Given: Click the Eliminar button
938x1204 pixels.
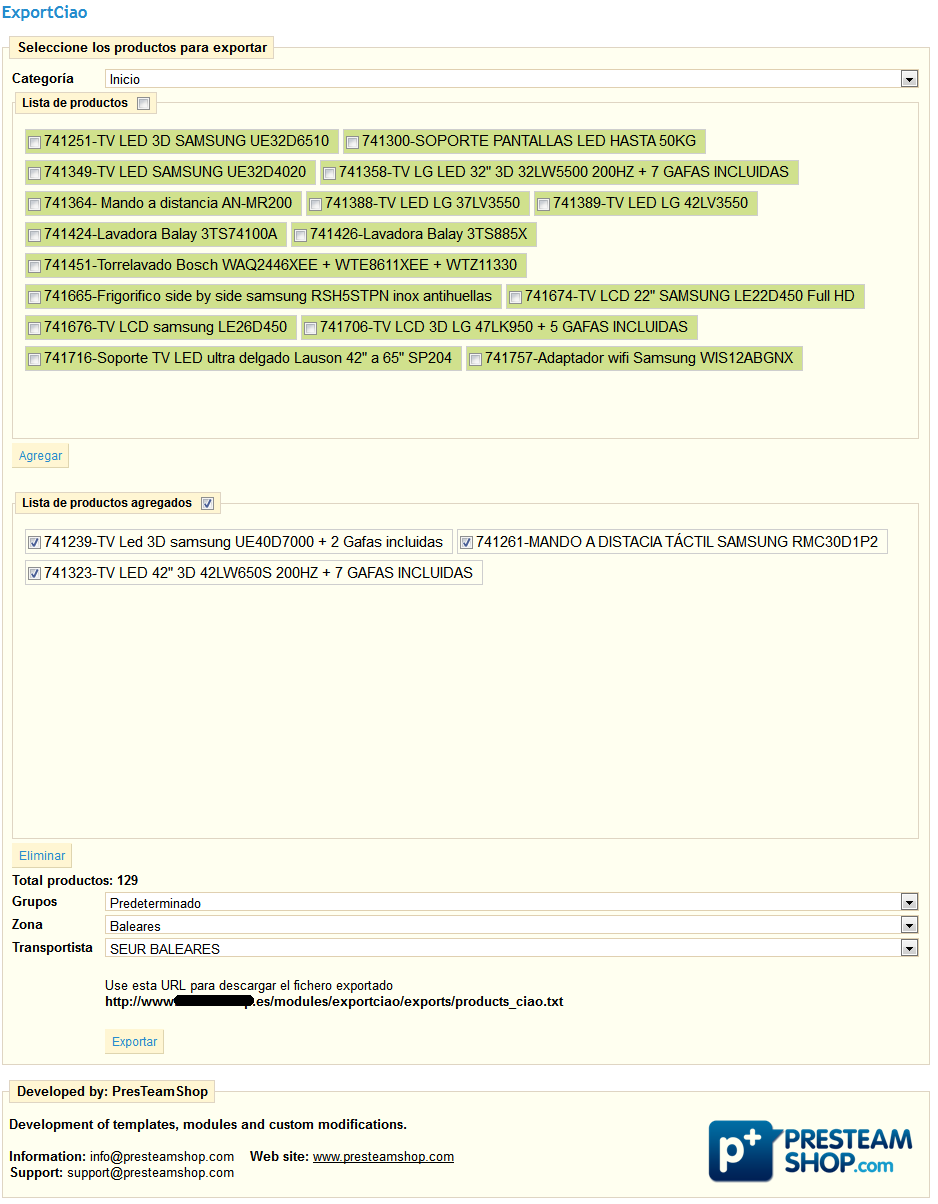Looking at the screenshot, I should [42, 856].
